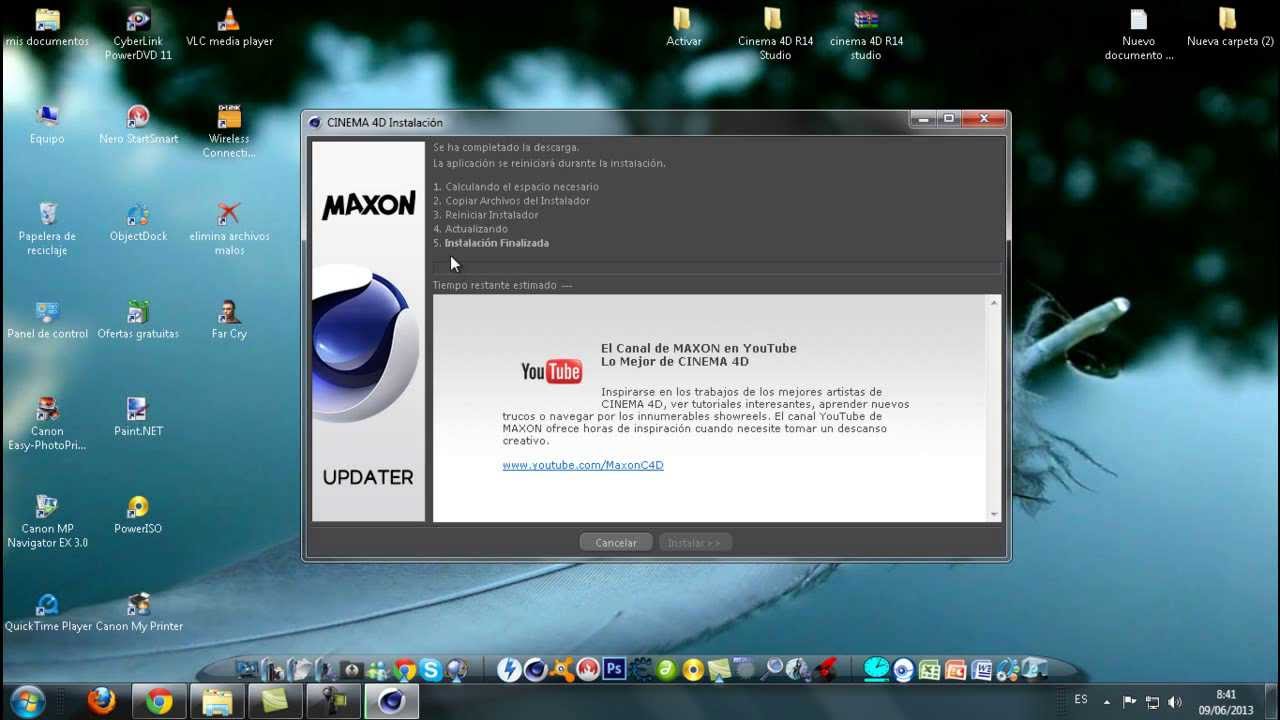1280x720 pixels.
Task: Open the 'mis documentos' desktop folder
Action: coord(47,28)
